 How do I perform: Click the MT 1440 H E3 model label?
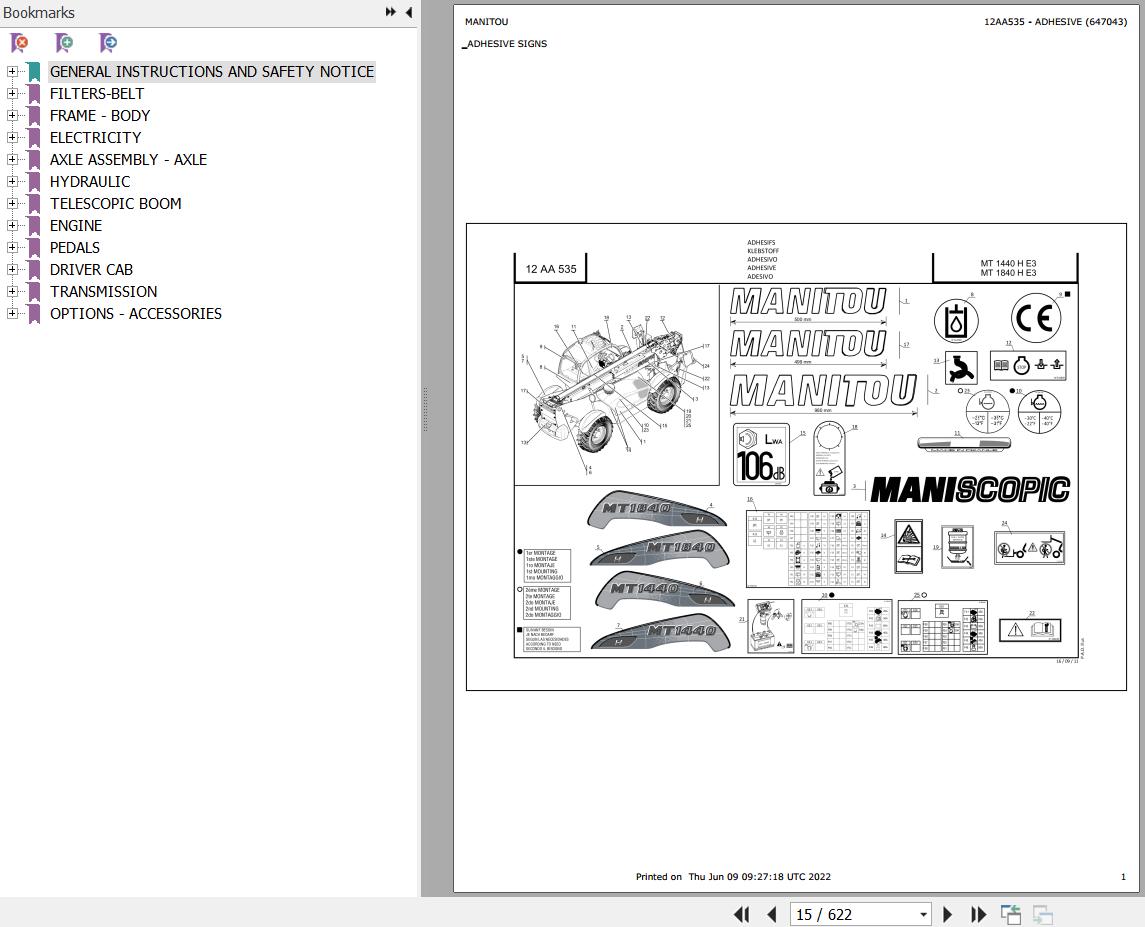[x=1008, y=264]
